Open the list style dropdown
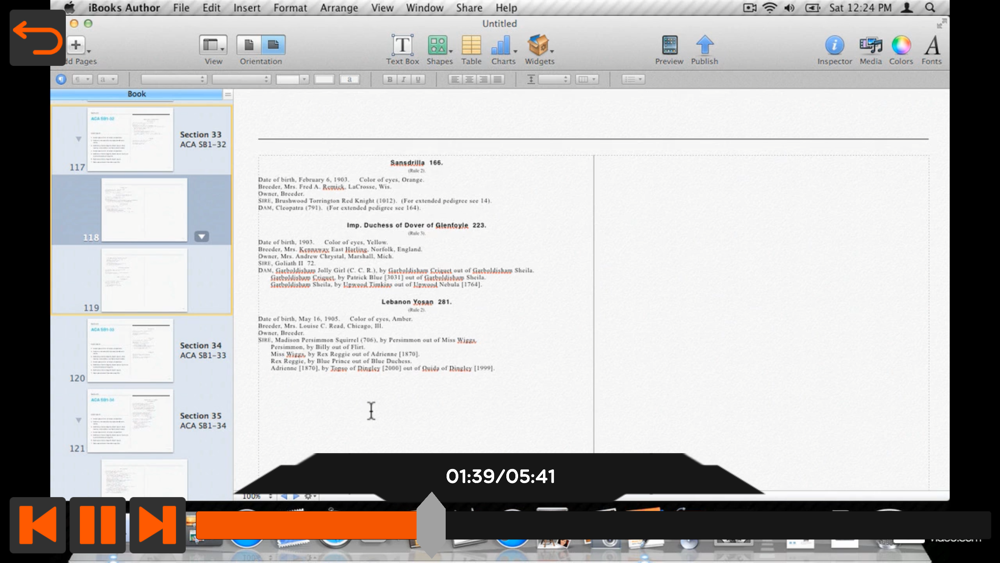 point(633,79)
